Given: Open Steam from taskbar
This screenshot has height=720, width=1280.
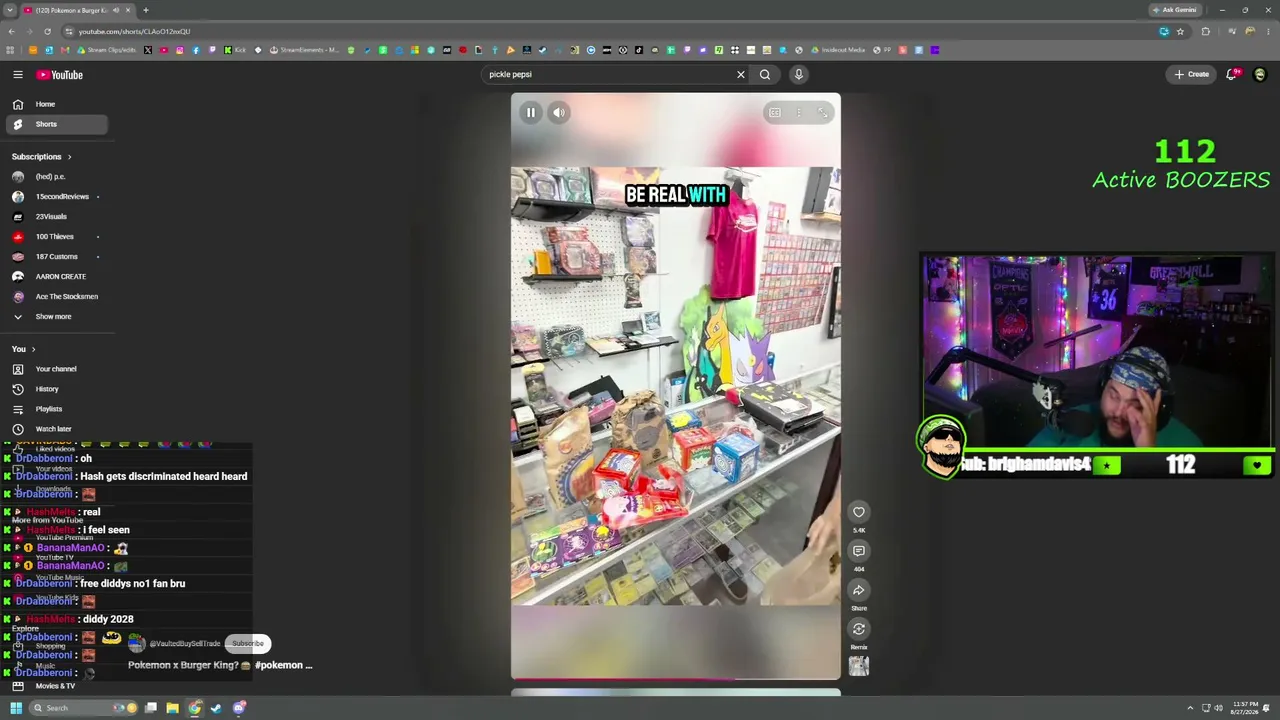Looking at the screenshot, I should [x=217, y=709].
